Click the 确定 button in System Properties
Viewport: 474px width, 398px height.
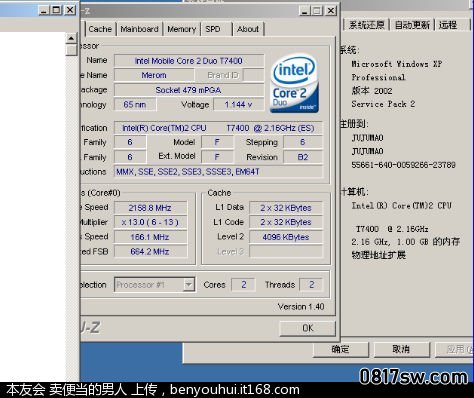click(340, 349)
